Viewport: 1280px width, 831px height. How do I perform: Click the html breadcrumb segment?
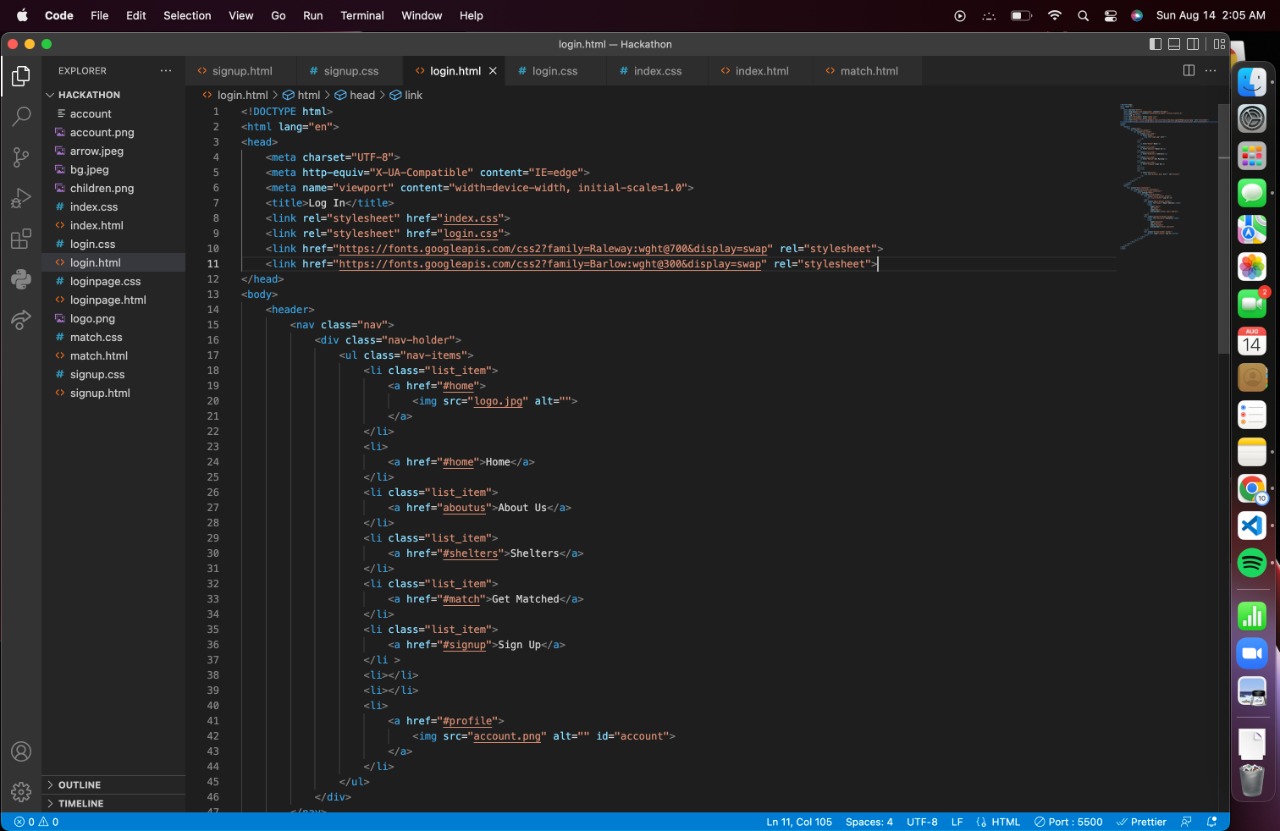coord(301,95)
